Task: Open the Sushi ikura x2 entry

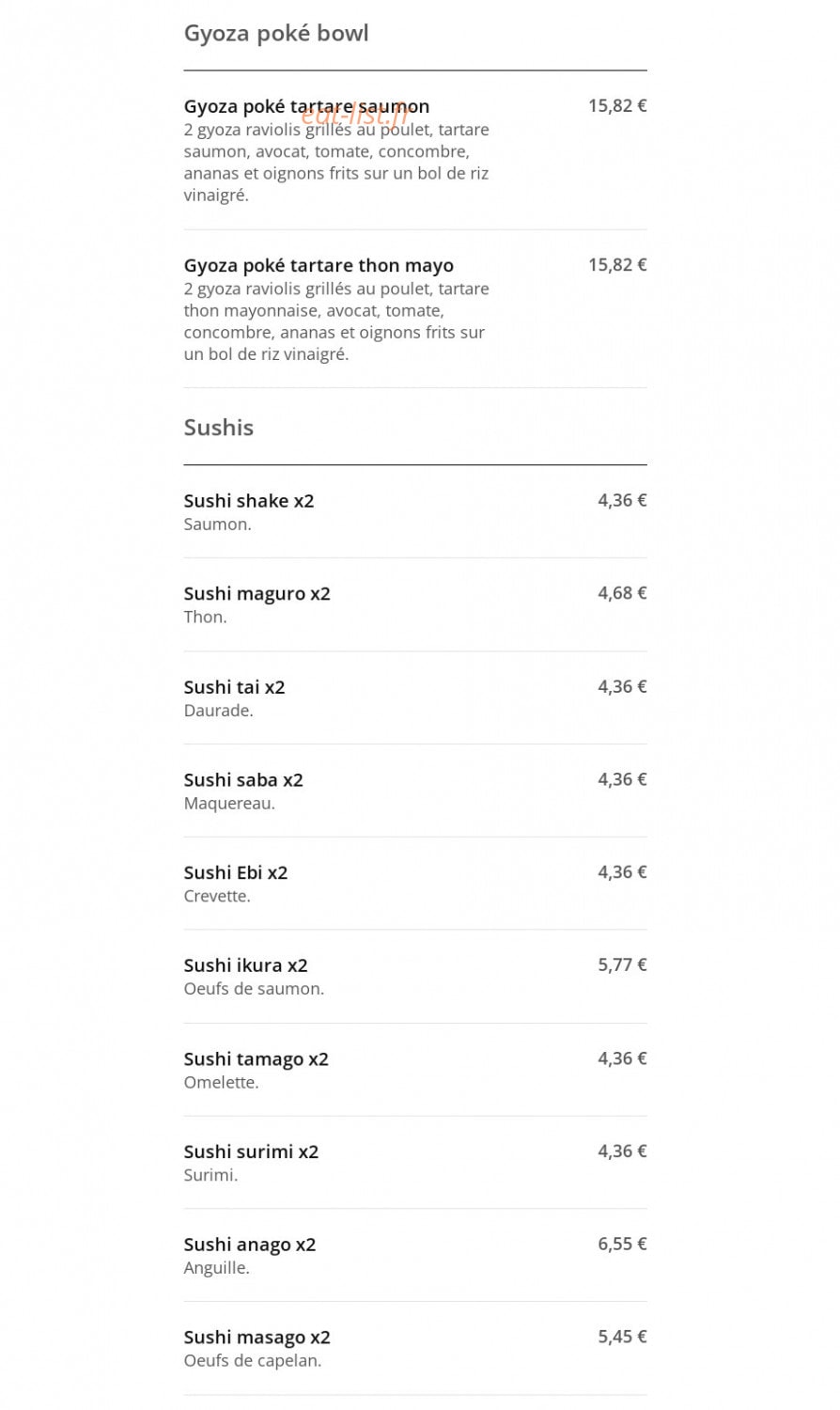Action: [415, 977]
